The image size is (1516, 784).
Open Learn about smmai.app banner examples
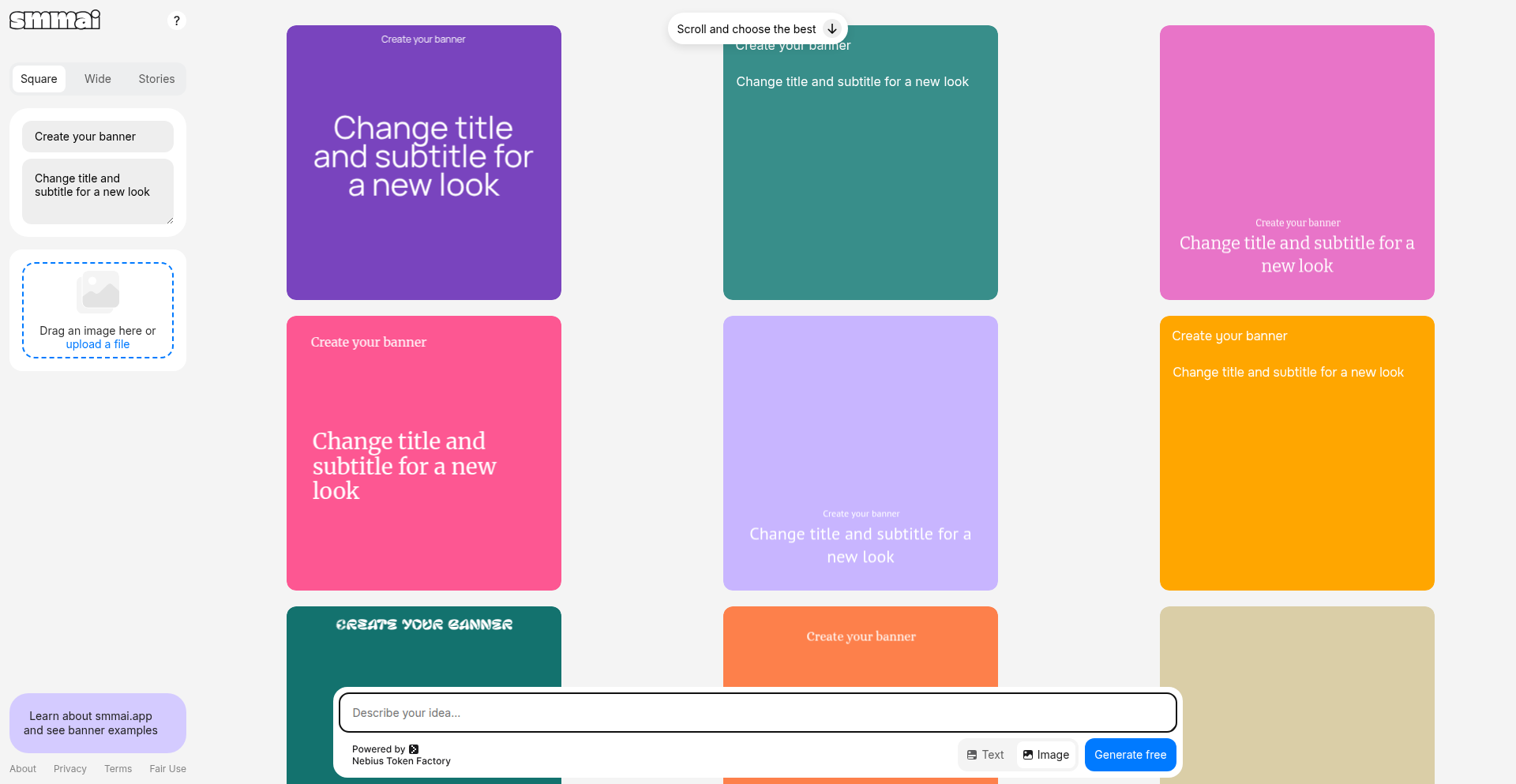coord(98,723)
